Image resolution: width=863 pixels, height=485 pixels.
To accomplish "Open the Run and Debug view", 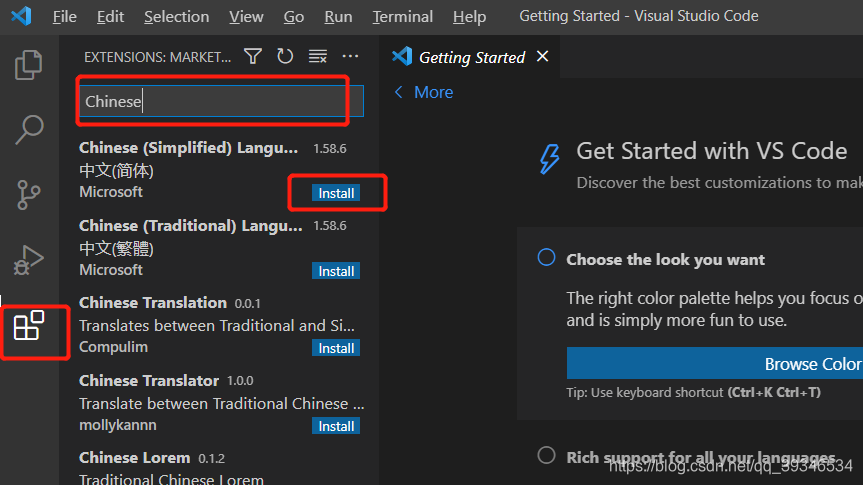I will (x=29, y=260).
